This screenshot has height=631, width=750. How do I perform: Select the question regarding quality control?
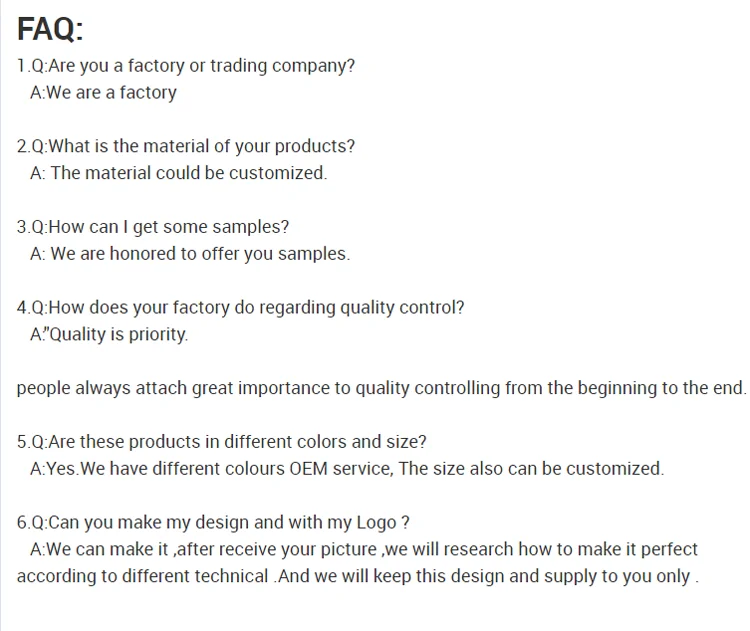[x=241, y=308]
